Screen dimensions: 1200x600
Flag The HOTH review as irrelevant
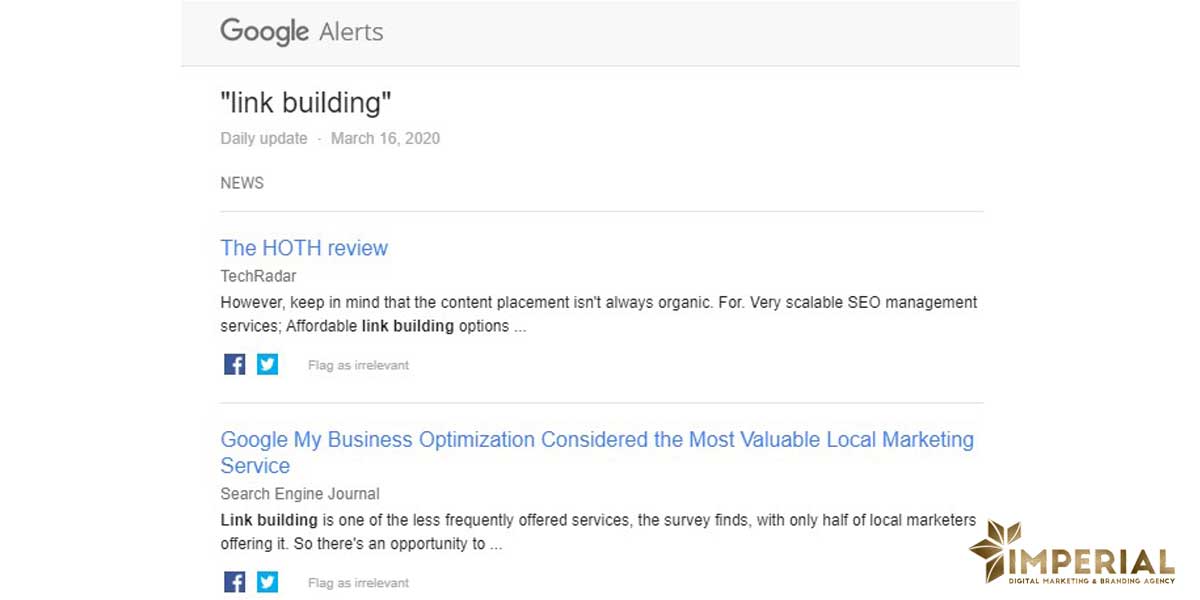click(358, 366)
